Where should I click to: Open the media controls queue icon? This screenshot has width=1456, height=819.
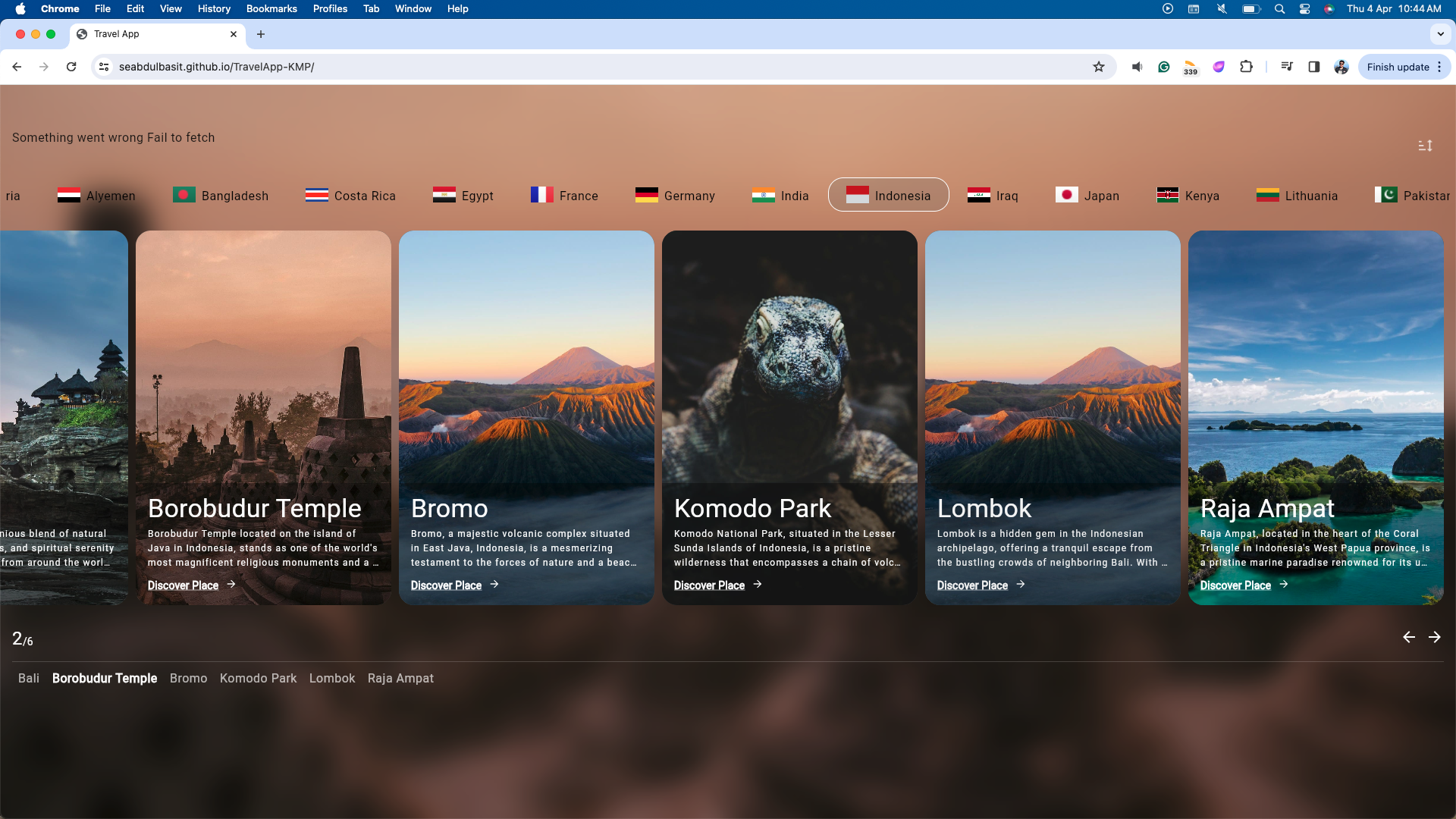pos(1287,67)
